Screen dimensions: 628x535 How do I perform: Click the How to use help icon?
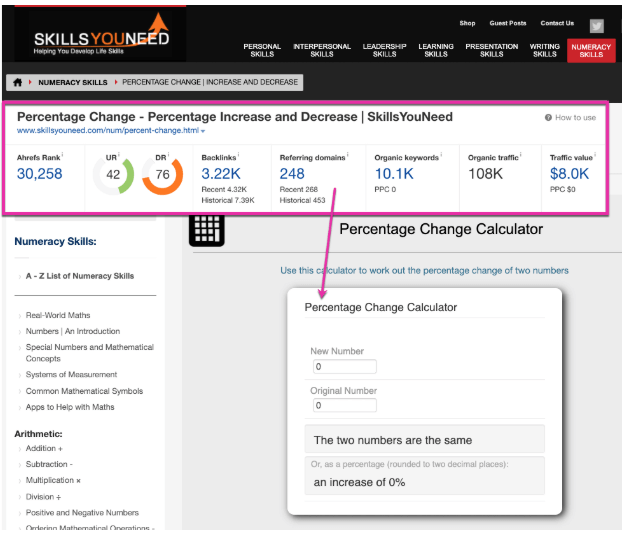[548, 118]
